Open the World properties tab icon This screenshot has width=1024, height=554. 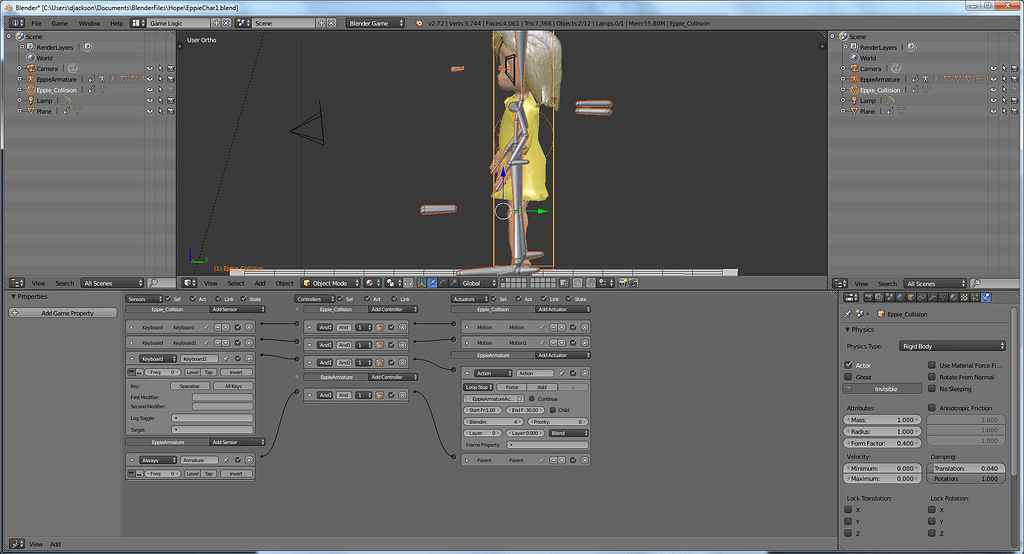coord(901,297)
